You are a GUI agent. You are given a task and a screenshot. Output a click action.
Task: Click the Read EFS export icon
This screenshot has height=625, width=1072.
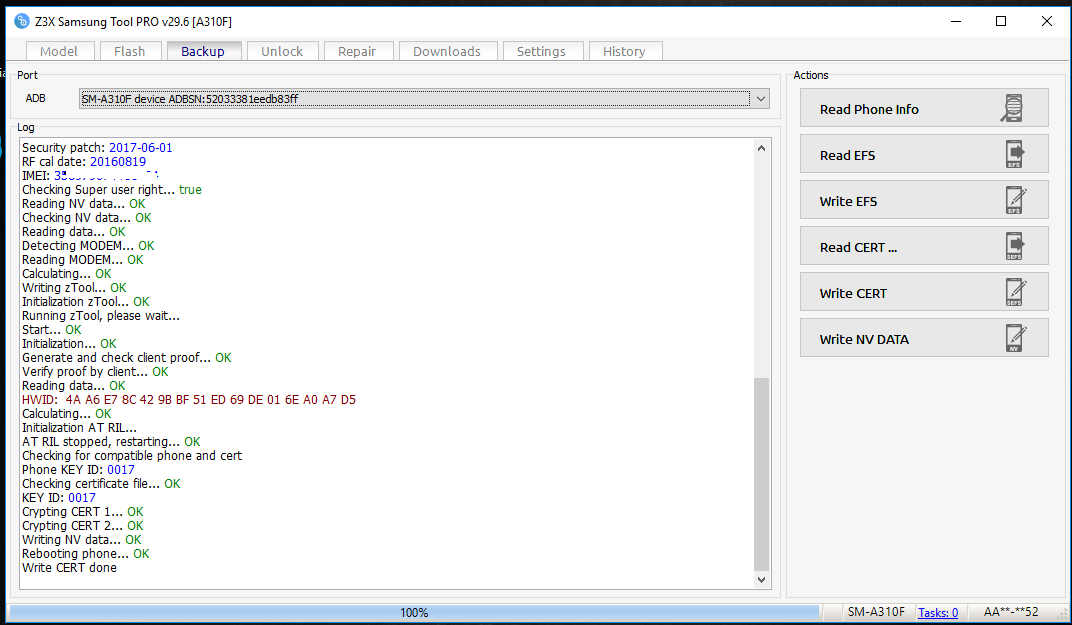click(1015, 155)
